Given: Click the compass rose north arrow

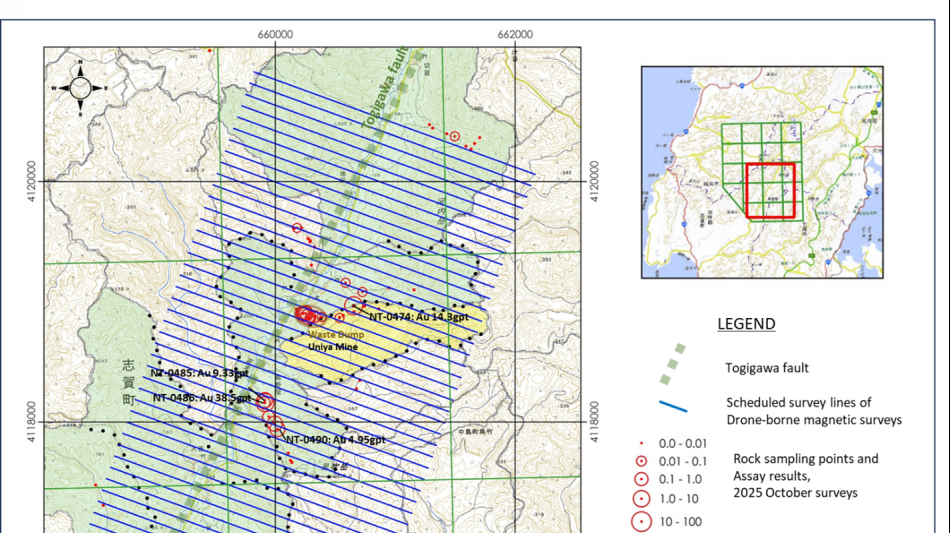Looking at the screenshot, I should (x=80, y=68).
